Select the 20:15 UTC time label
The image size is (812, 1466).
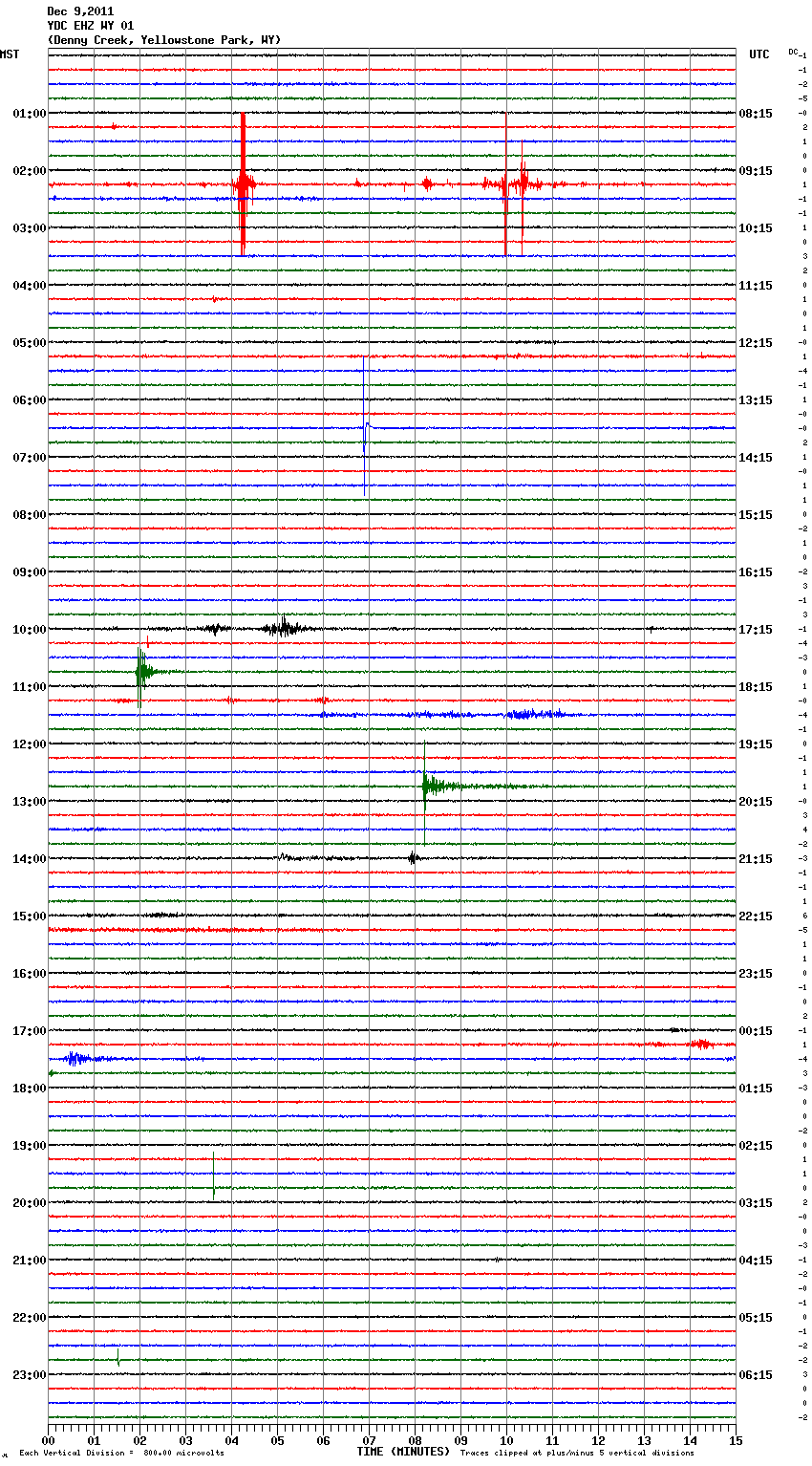coord(756,802)
